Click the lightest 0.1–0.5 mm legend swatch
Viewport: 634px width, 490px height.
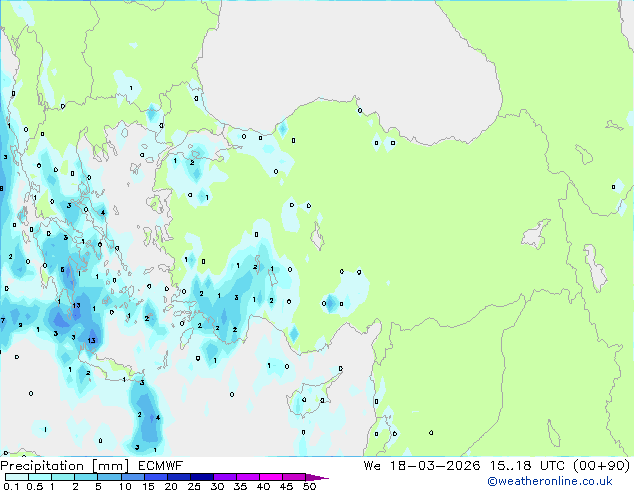[17, 477]
